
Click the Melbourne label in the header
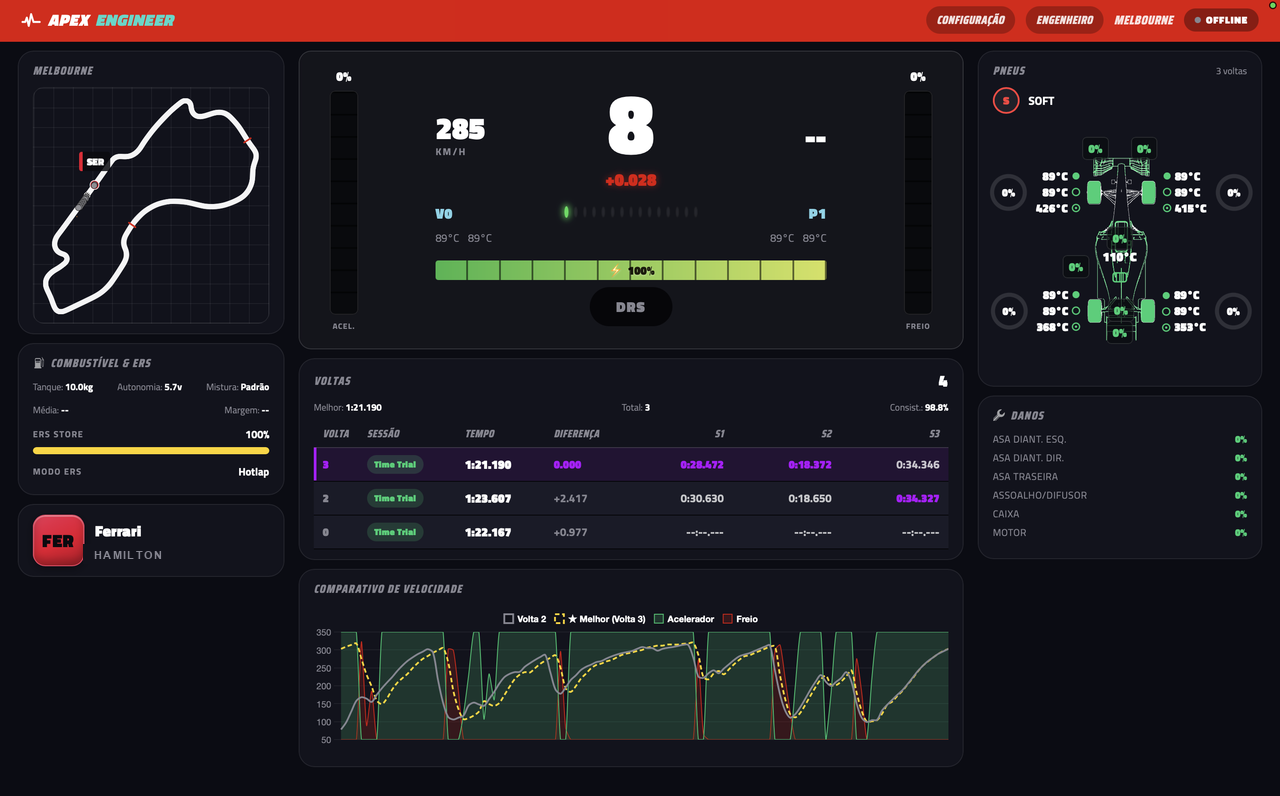click(x=1144, y=20)
